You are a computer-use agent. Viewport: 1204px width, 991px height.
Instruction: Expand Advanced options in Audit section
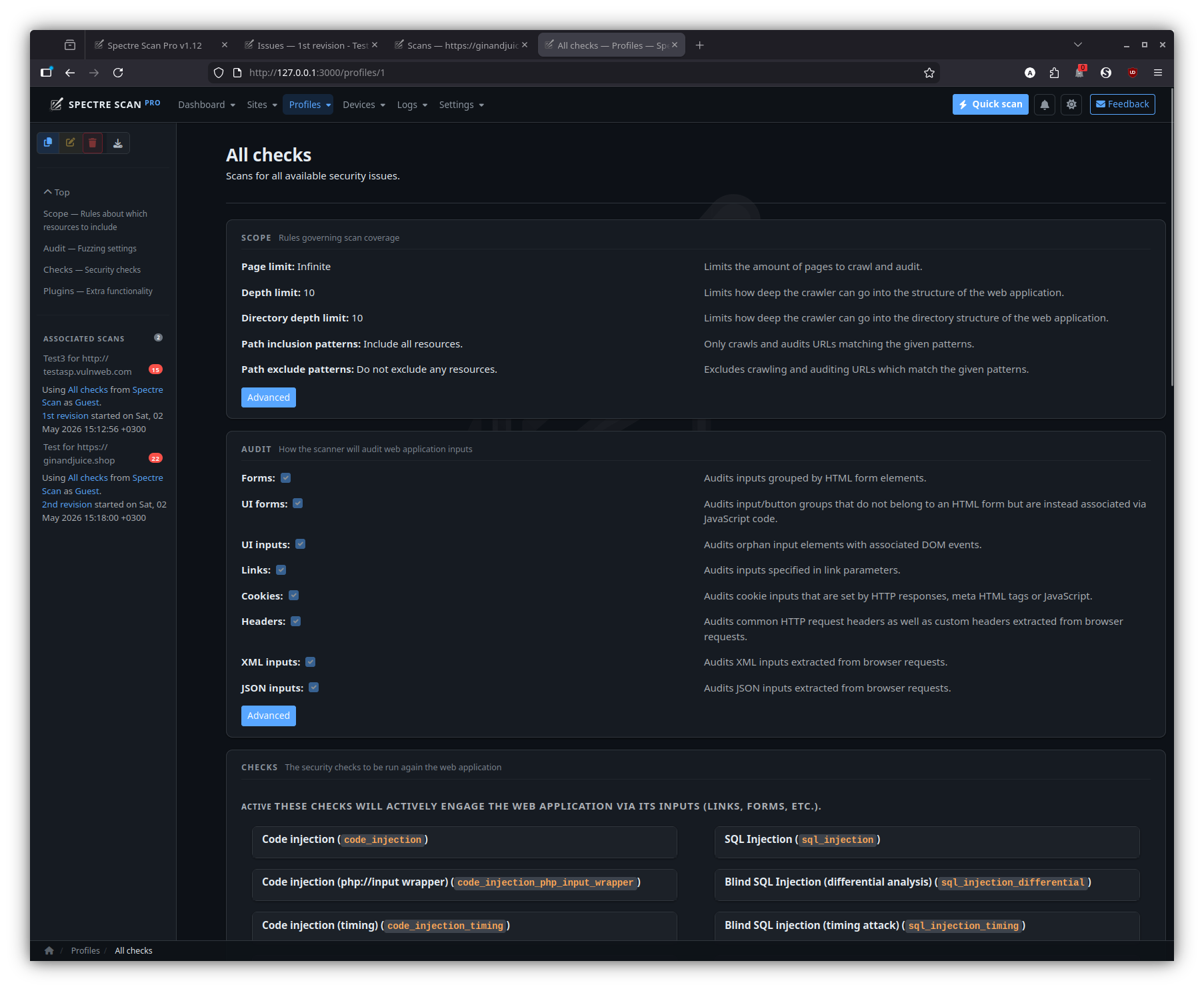pos(269,716)
